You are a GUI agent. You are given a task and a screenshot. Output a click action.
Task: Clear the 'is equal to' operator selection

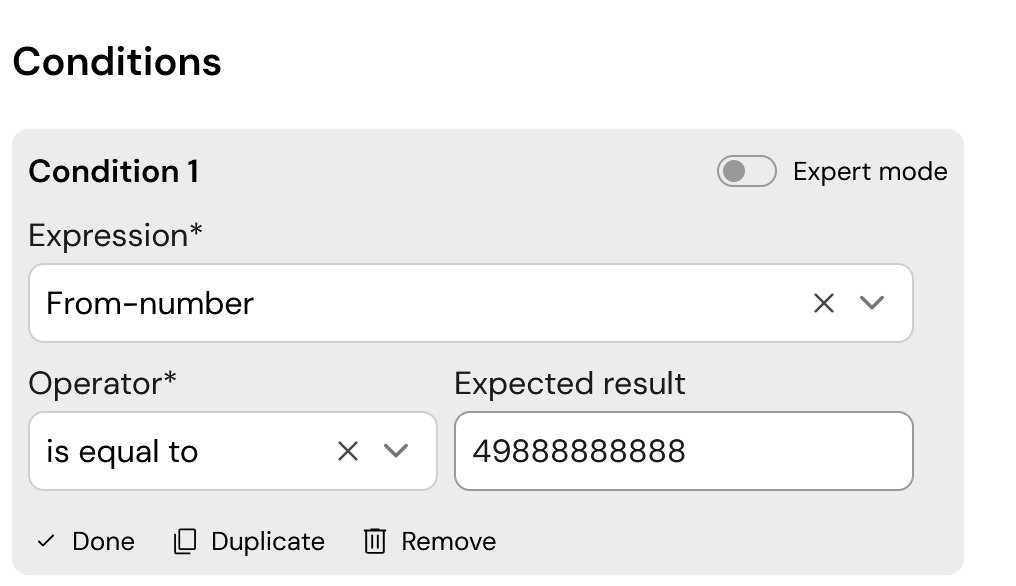[348, 451]
